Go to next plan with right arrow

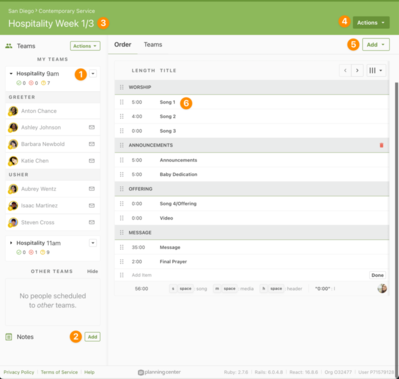pyautogui.click(x=357, y=70)
